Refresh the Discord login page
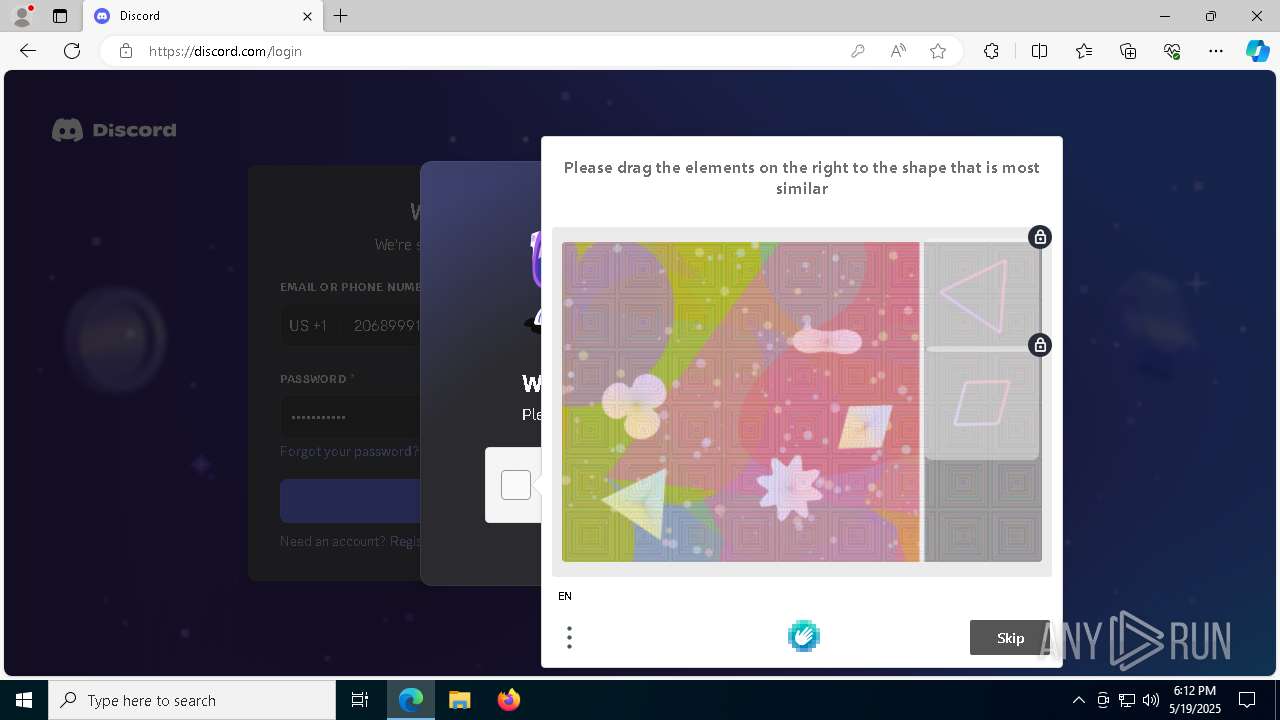1280x720 pixels. (72, 51)
